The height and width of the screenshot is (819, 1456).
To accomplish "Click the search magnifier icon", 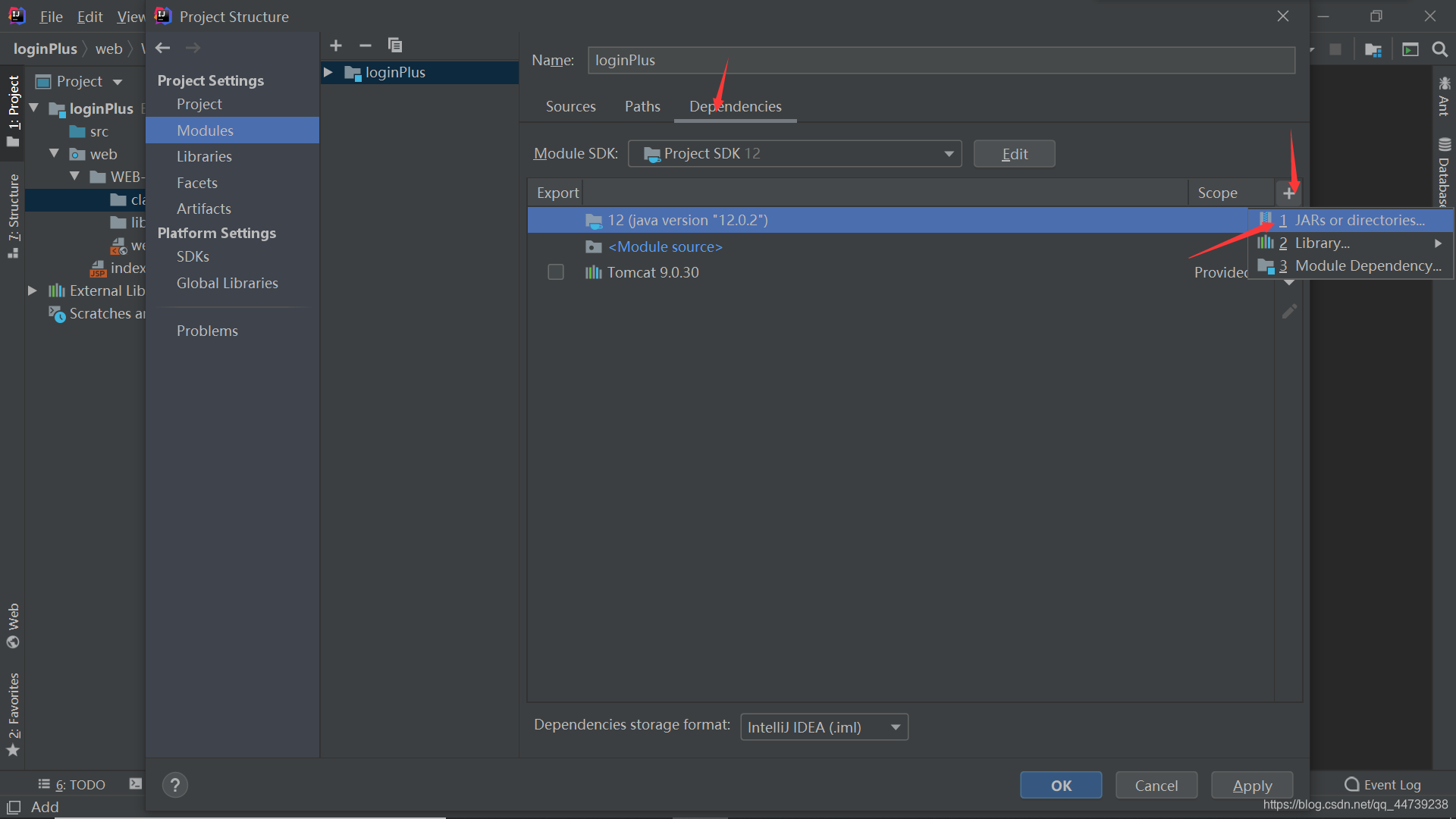I will pos(1439,49).
